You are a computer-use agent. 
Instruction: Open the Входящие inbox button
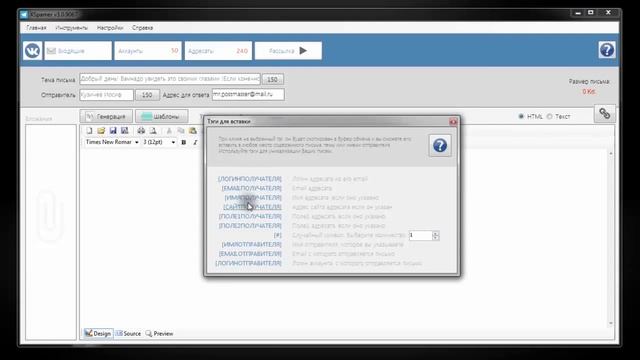78,51
